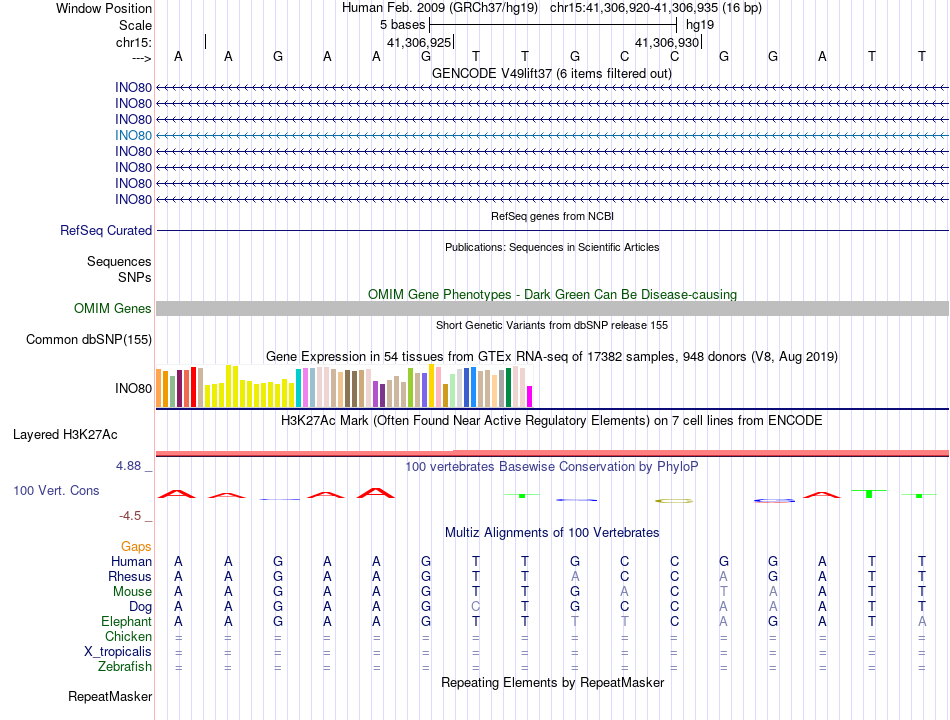Screen dimensions: 950x720
Task: Open the GTEx Gene Expression track title
Action: coord(552,356)
